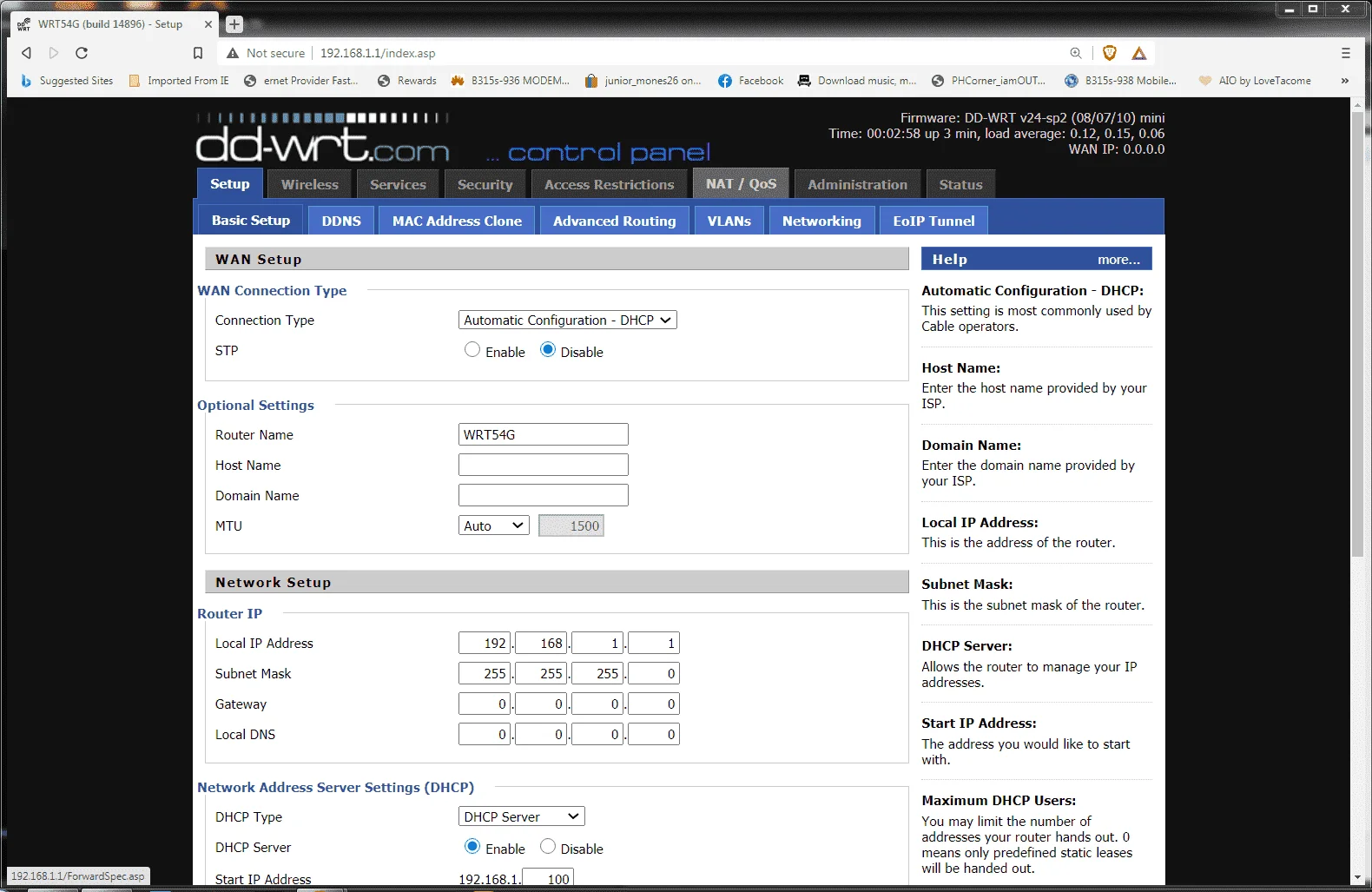Viewport: 1372px width, 892px height.
Task: Open the NAT / QoS tab
Action: [x=742, y=184]
